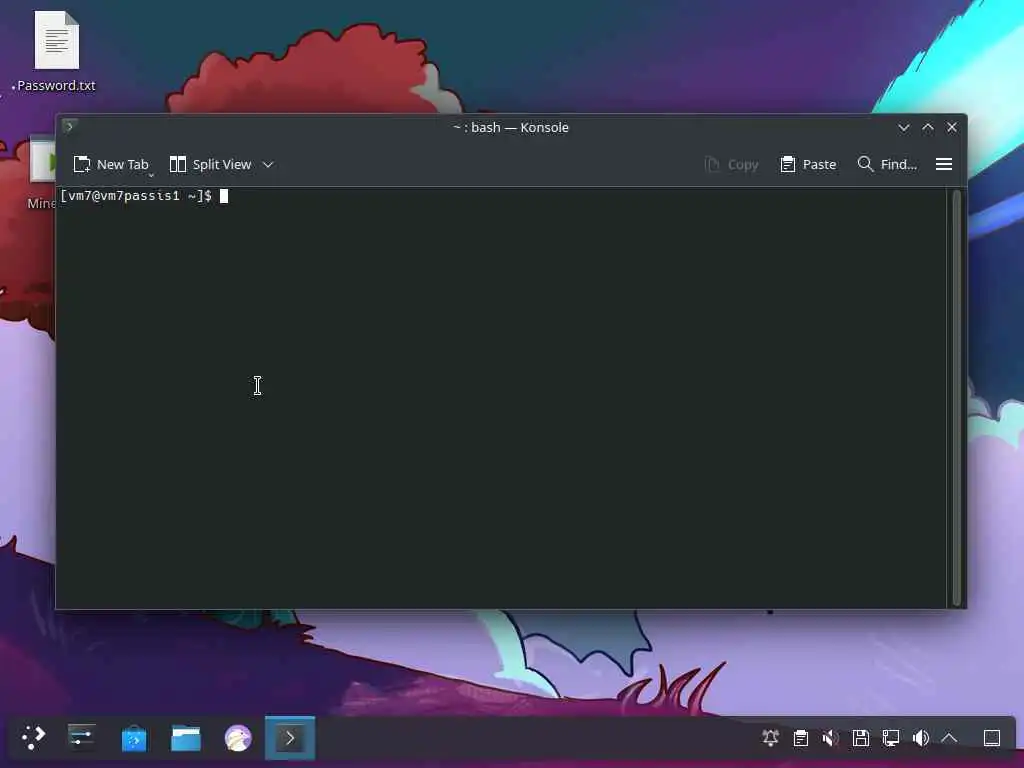Open the network connections tray icon

coord(891,738)
